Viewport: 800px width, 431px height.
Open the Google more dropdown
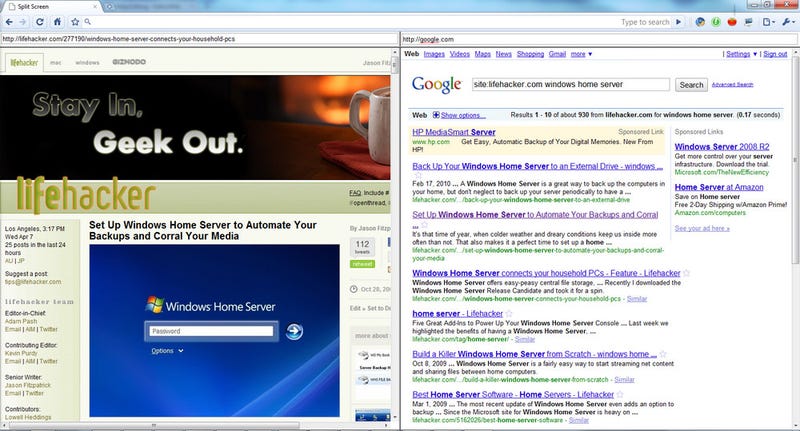click(x=581, y=54)
